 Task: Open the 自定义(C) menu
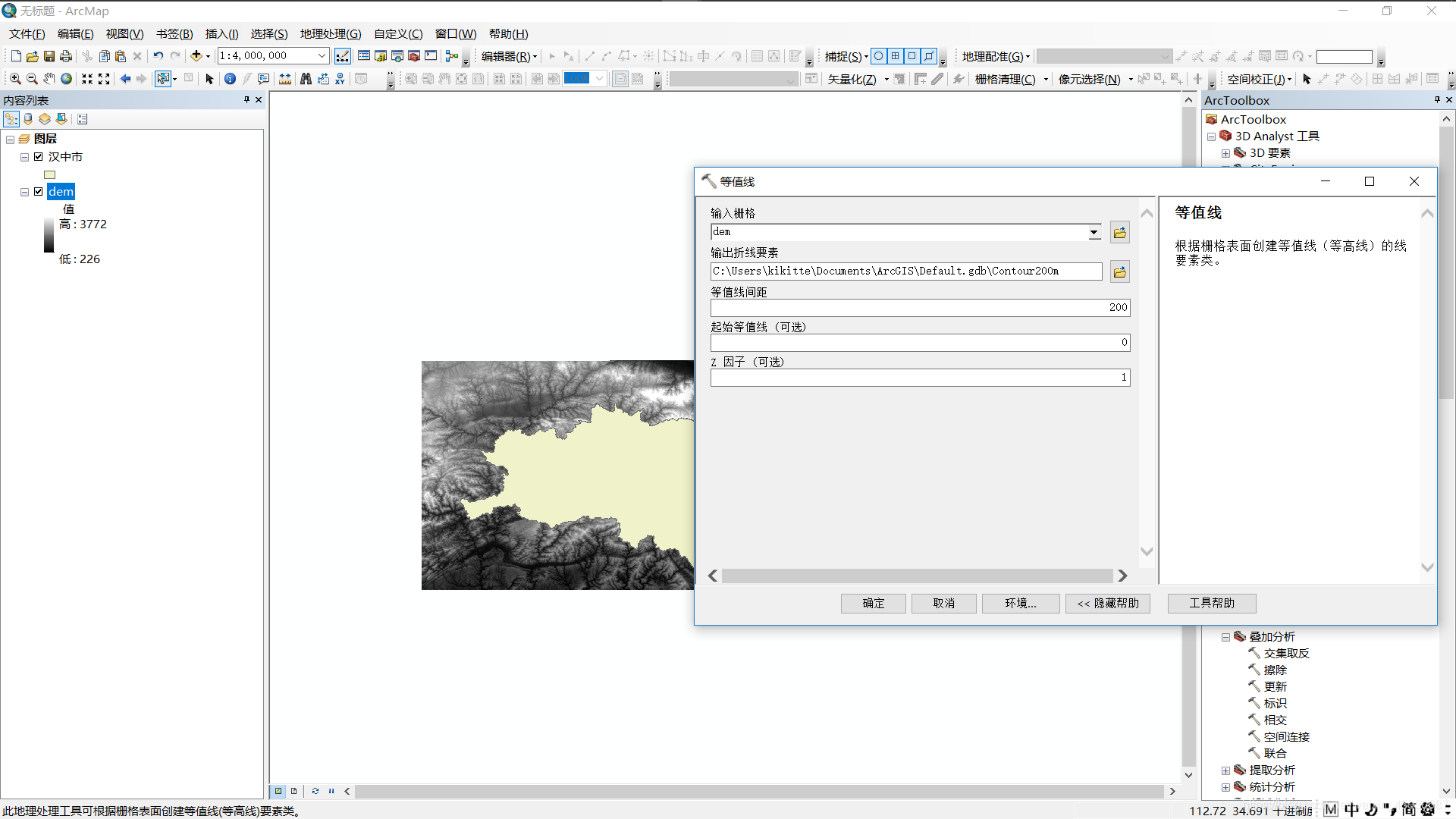(x=398, y=34)
